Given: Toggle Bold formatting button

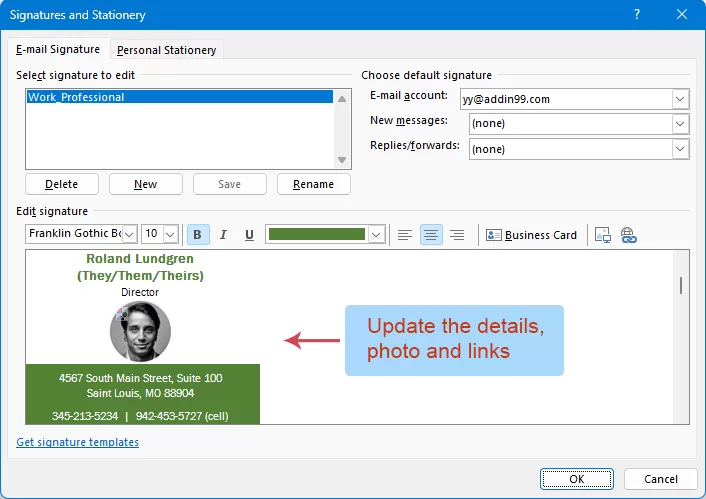Looking at the screenshot, I should tap(197, 235).
